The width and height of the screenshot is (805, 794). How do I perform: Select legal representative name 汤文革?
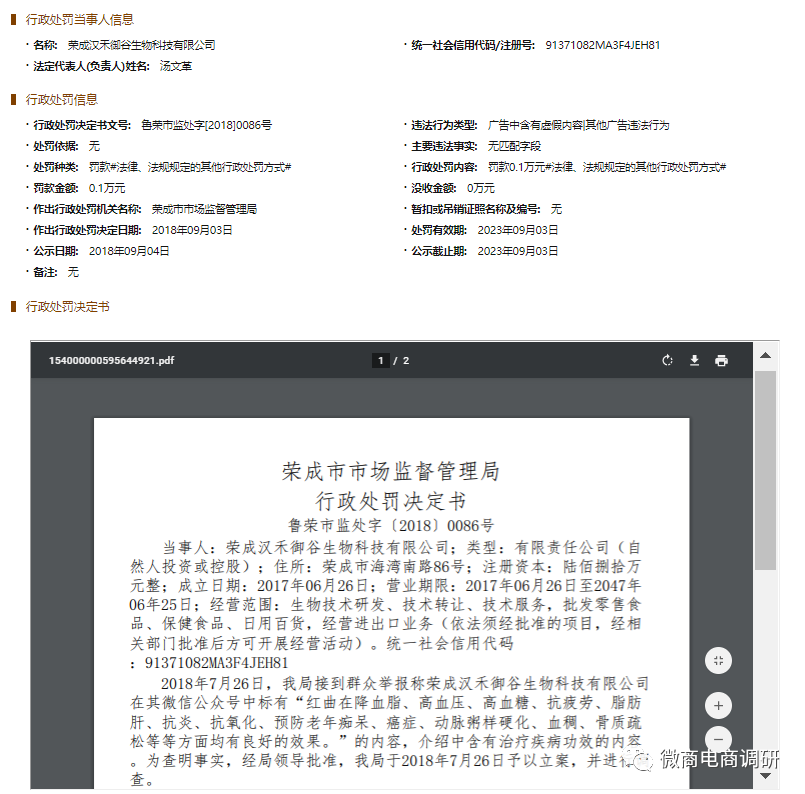pyautogui.click(x=176, y=66)
